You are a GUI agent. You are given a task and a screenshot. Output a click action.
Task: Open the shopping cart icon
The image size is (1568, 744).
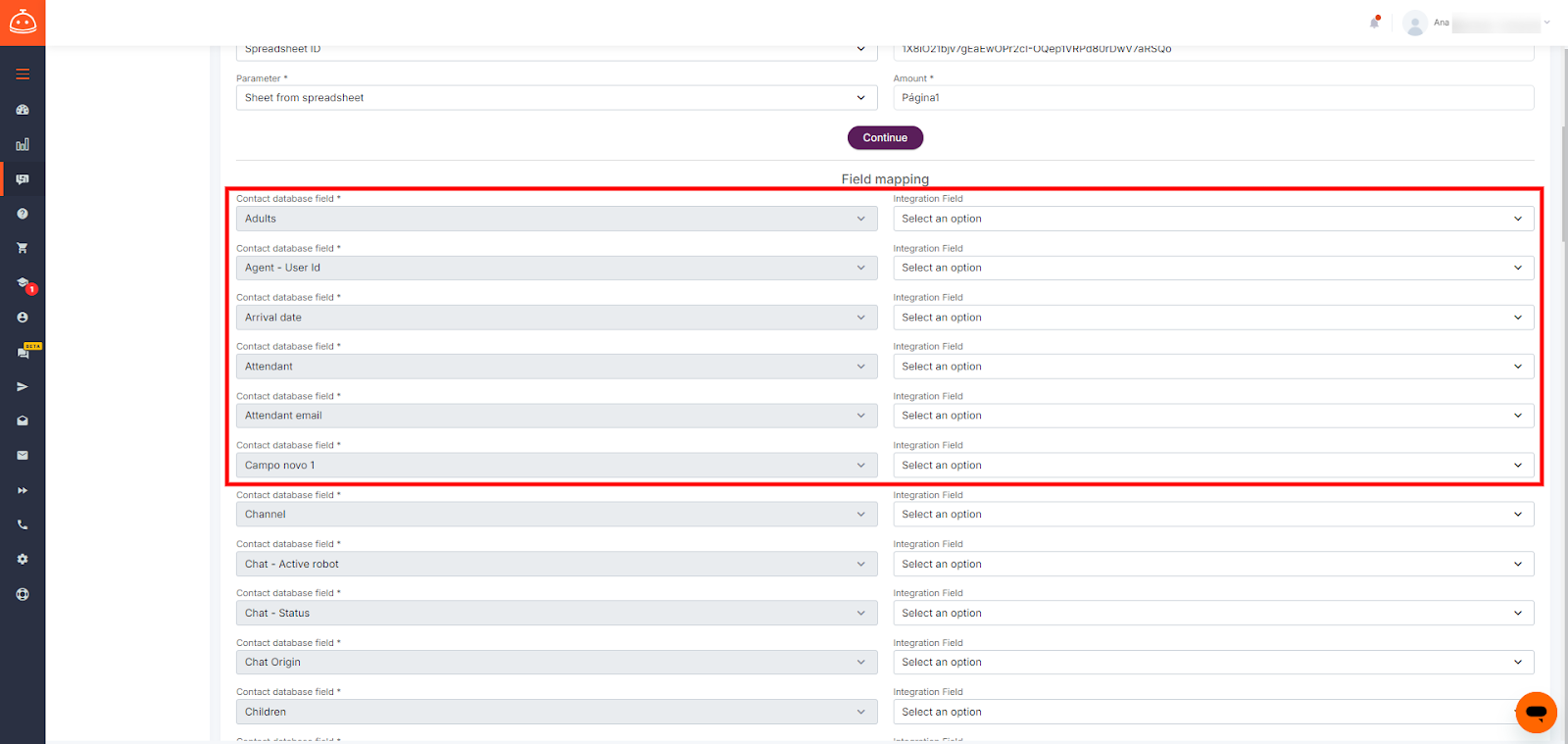click(23, 248)
